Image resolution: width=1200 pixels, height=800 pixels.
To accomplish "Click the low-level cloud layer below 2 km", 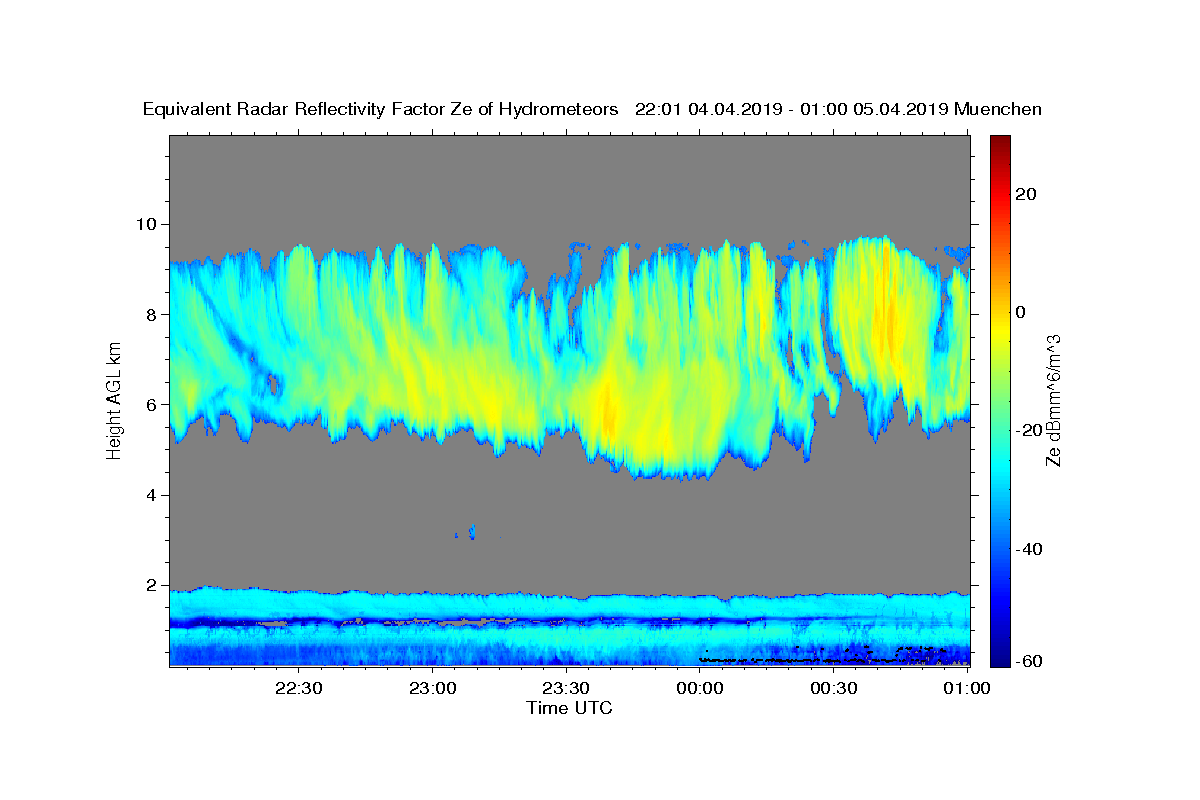I will [x=569, y=627].
